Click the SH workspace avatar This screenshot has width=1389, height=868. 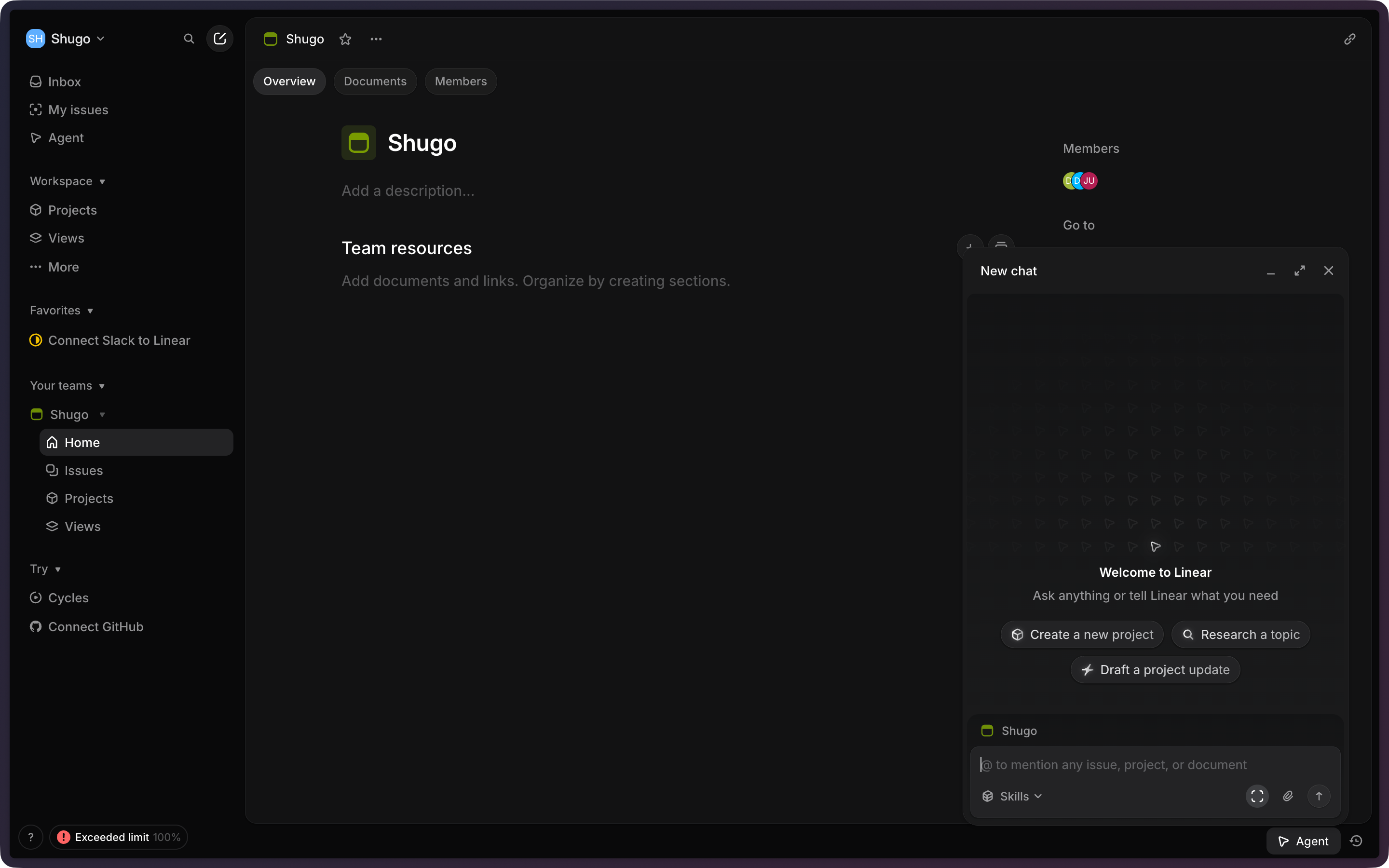[x=36, y=39]
